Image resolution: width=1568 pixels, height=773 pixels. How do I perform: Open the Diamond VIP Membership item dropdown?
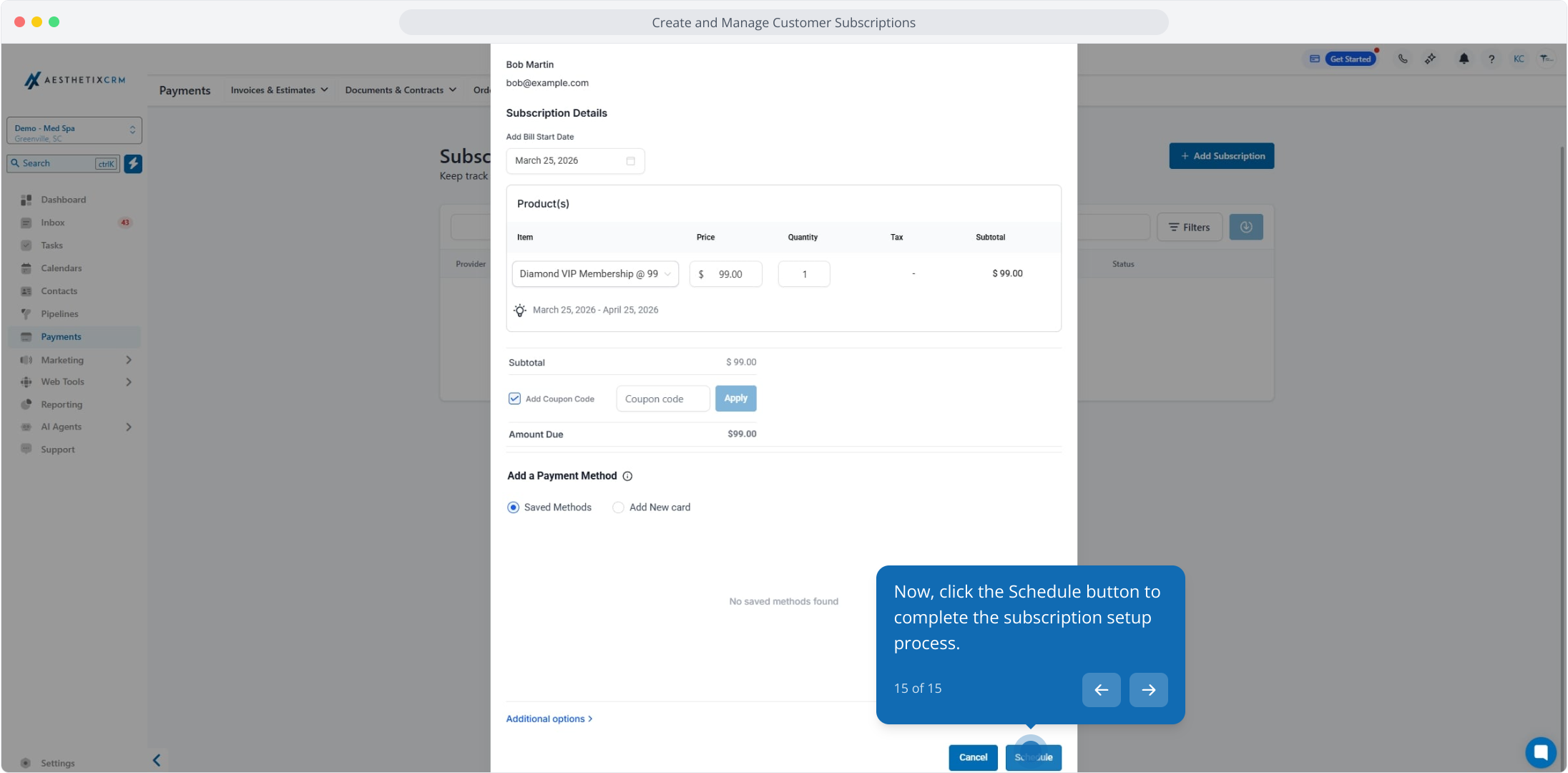coord(595,274)
